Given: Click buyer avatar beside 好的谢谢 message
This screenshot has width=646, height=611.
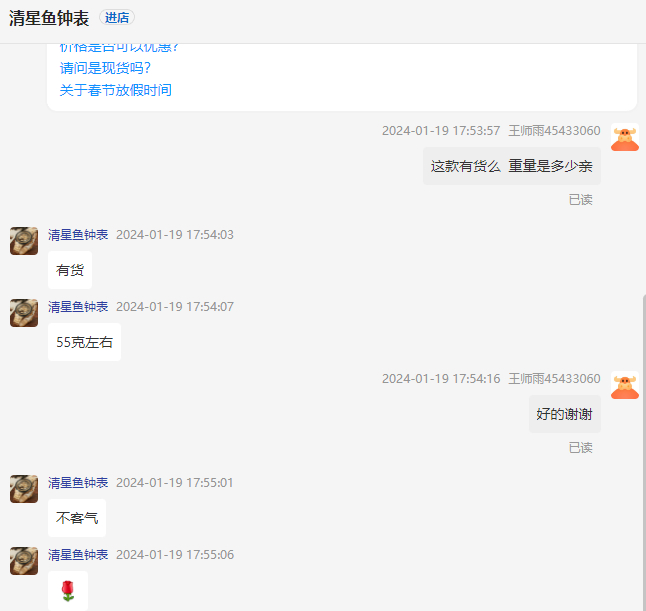Looking at the screenshot, I should 625,385.
